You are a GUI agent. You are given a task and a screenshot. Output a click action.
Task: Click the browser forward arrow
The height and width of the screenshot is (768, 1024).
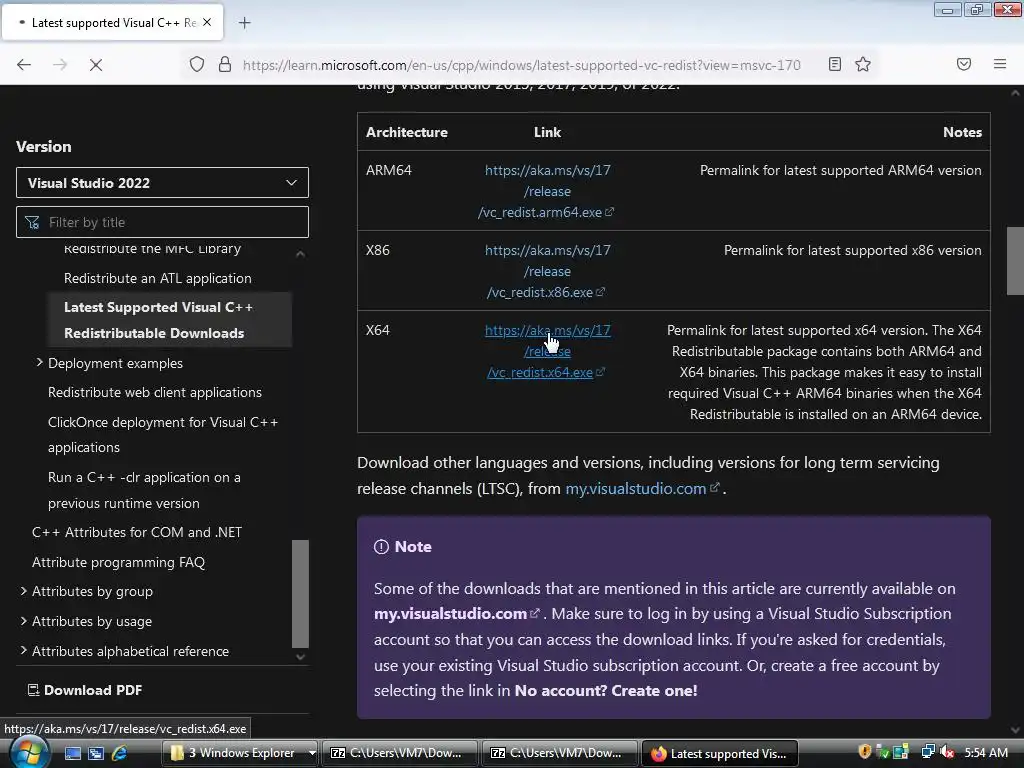[x=60, y=65]
